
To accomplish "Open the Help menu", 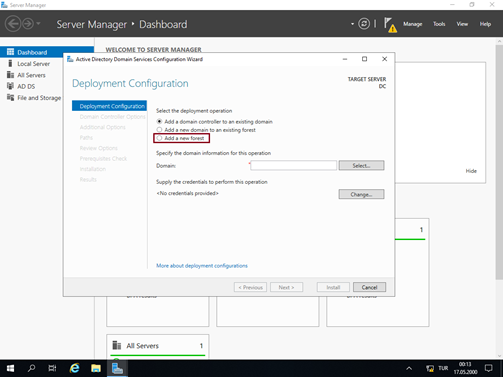I will [x=485, y=24].
